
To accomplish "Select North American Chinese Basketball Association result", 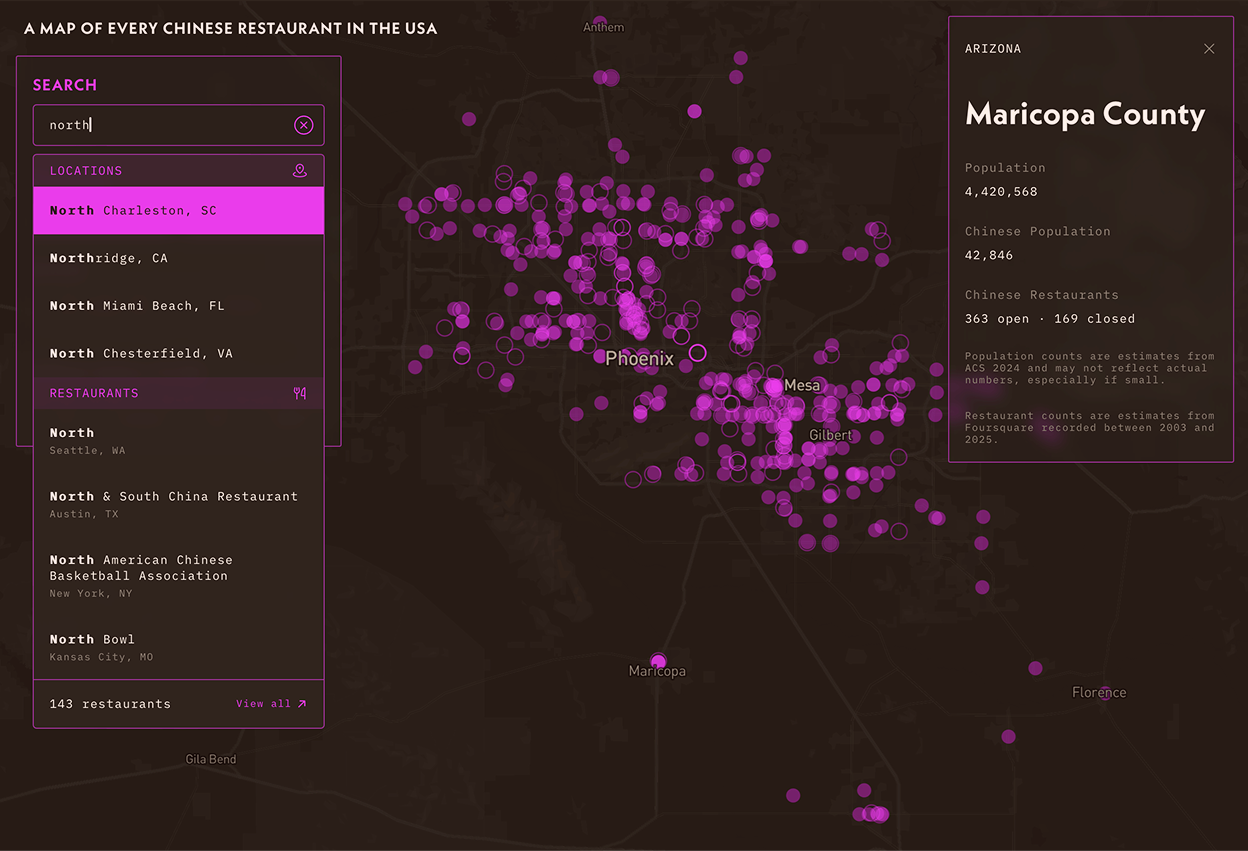I will [179, 576].
